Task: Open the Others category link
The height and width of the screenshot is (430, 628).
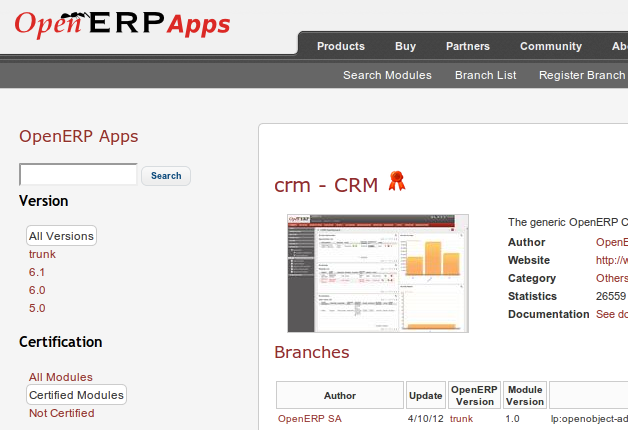Action: 612,278
